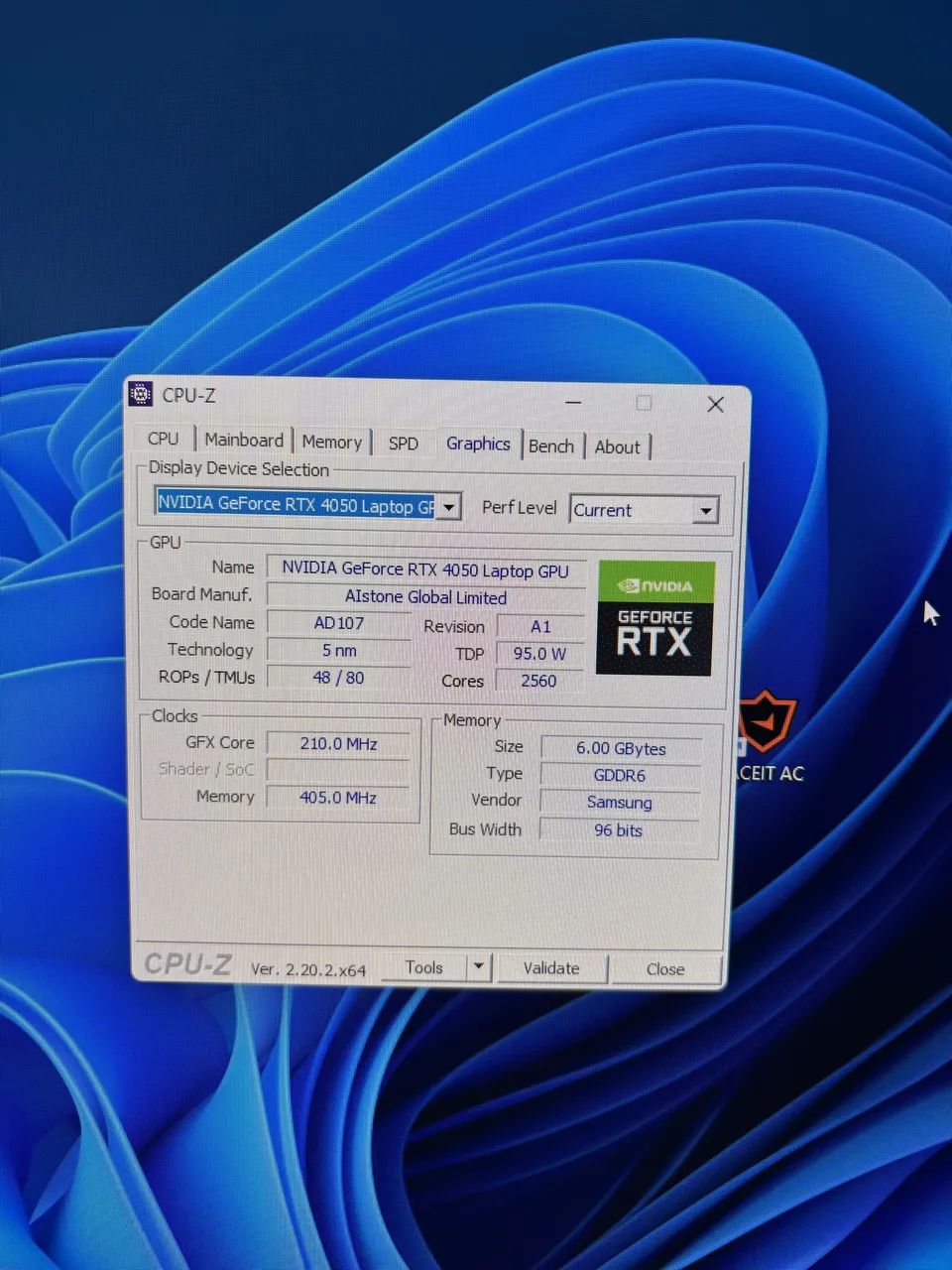952x1270 pixels.
Task: Click the 2560 cores value
Action: 539,681
